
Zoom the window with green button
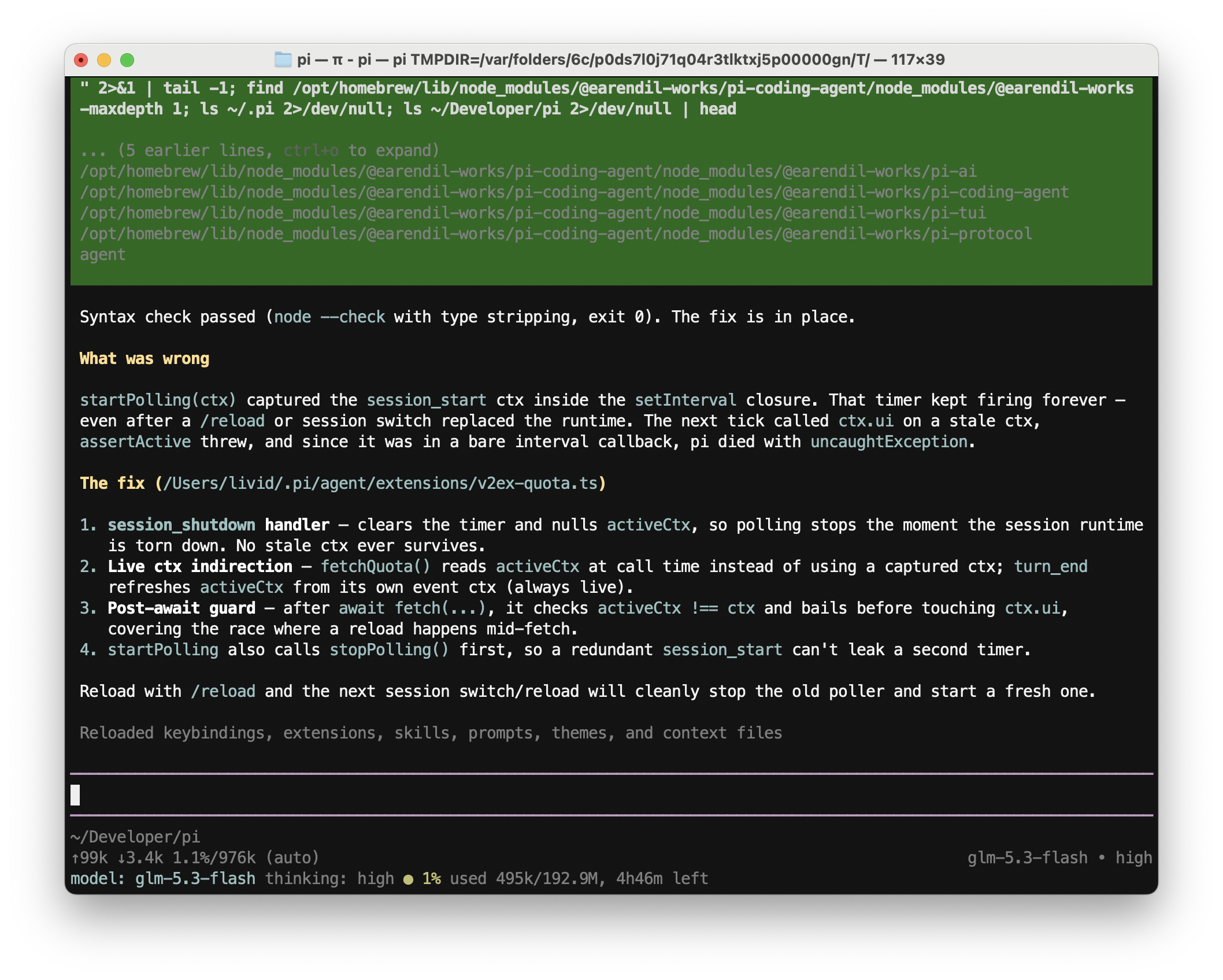(x=127, y=60)
